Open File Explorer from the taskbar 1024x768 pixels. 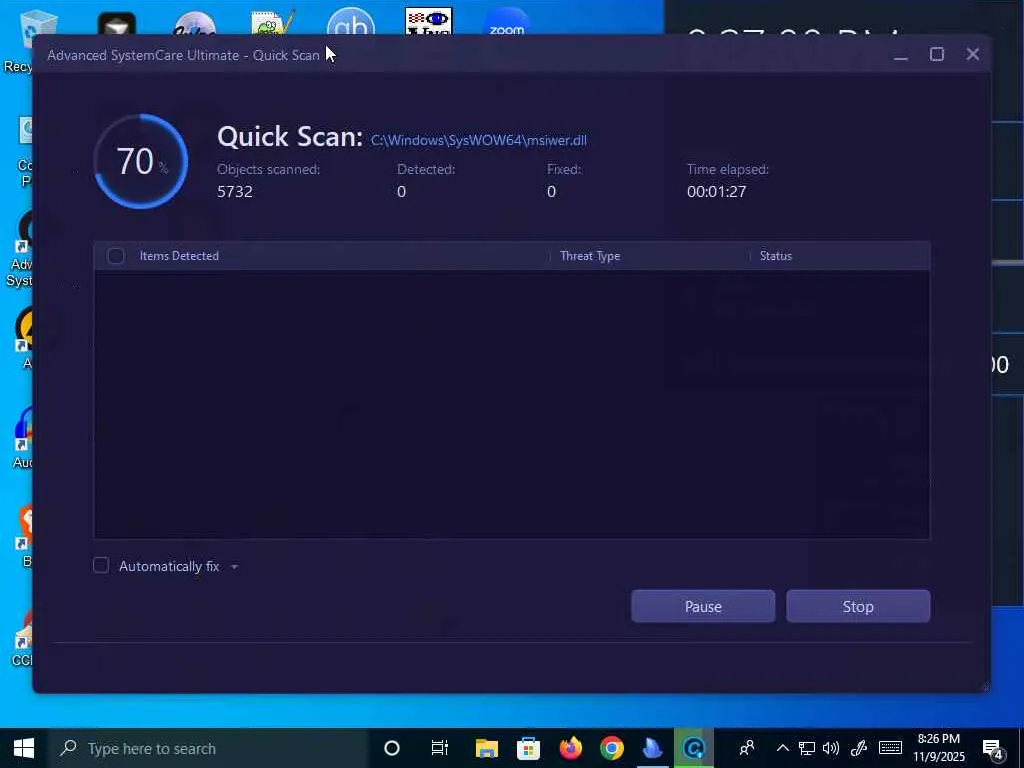[487, 748]
